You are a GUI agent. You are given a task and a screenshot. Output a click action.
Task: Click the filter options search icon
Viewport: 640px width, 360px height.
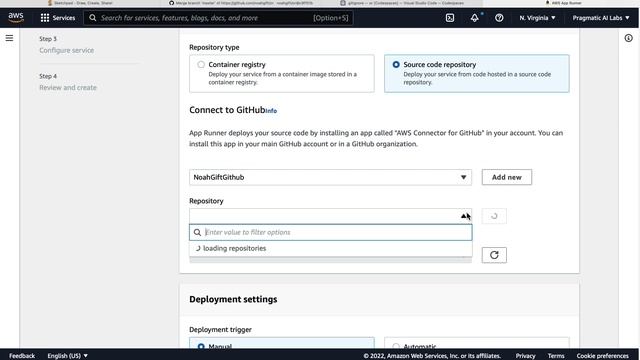click(198, 232)
